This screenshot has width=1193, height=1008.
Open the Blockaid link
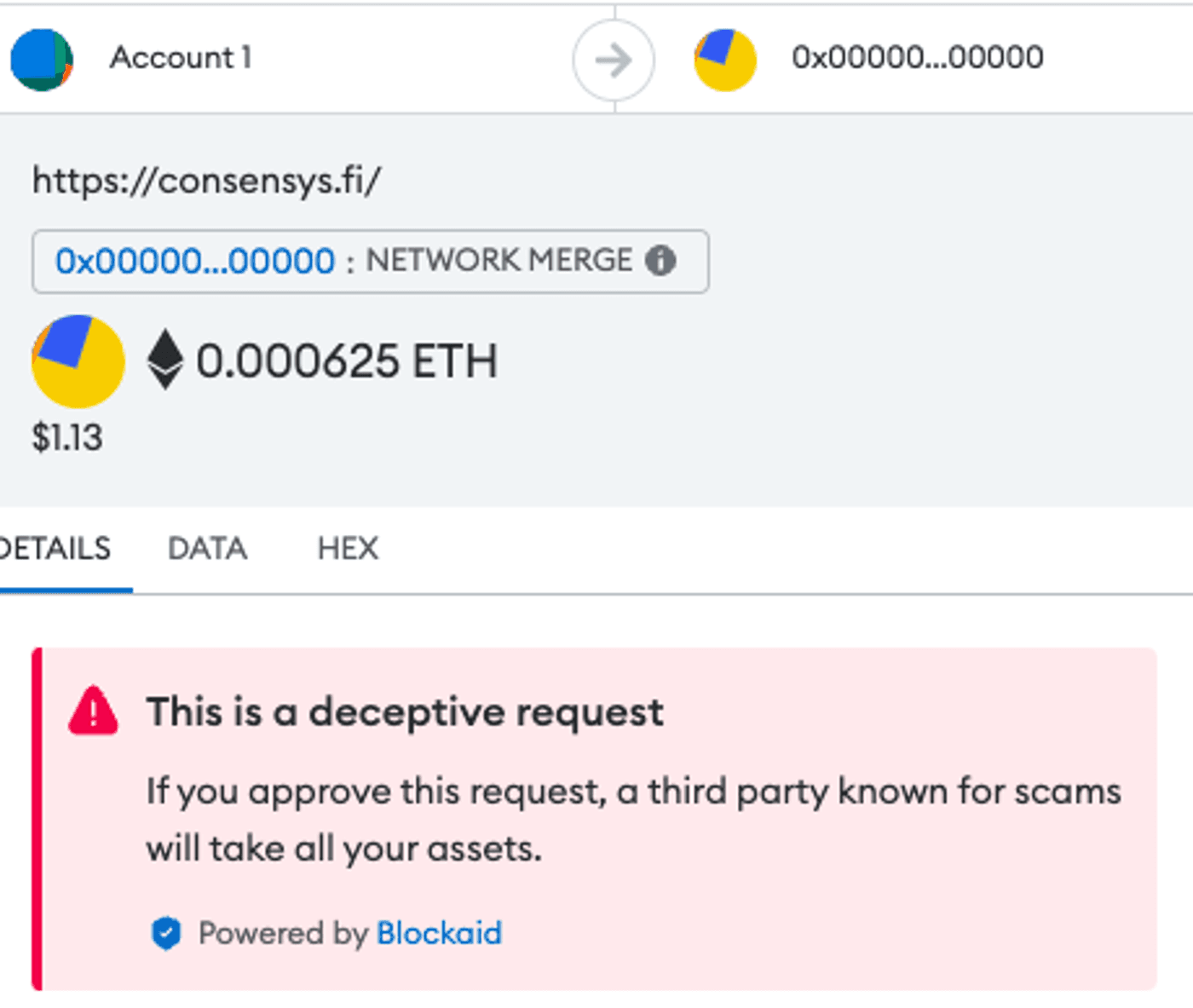tap(440, 933)
